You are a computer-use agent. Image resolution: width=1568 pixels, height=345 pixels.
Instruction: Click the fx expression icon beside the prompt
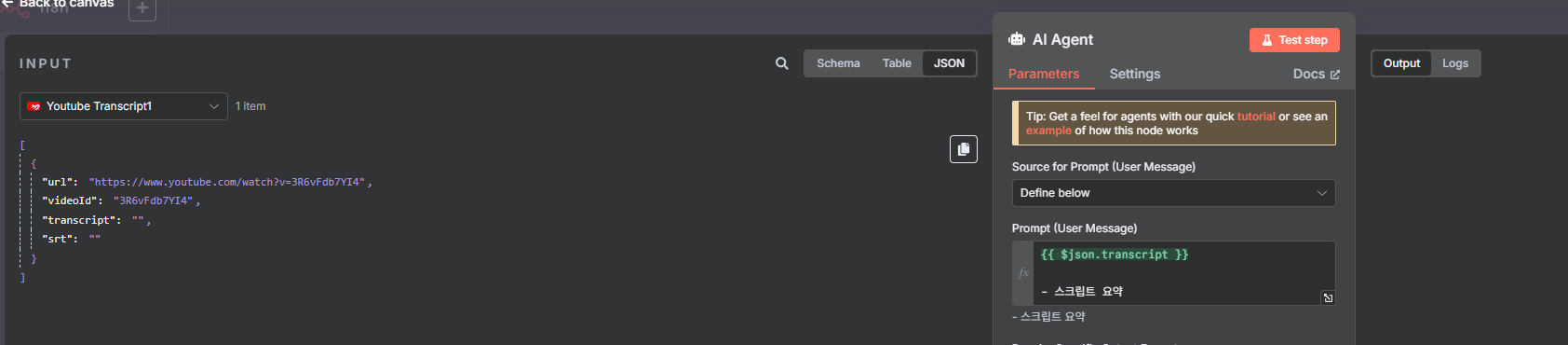(x=1023, y=272)
